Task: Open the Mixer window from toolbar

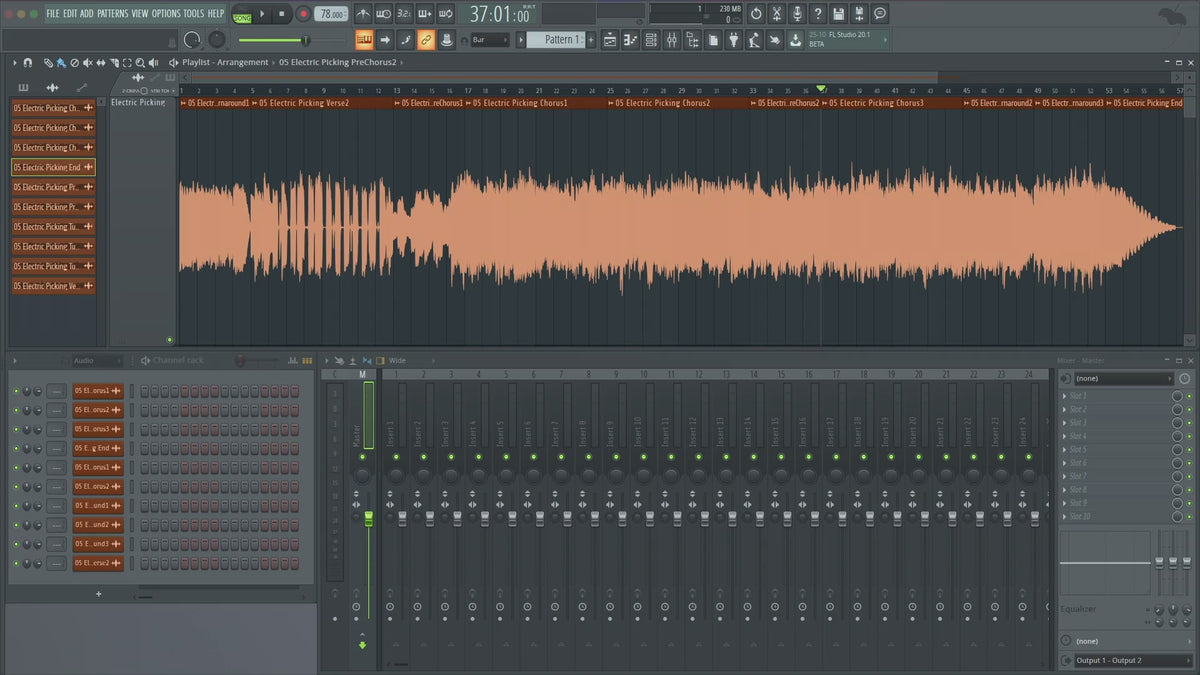Action: pyautogui.click(x=672, y=40)
